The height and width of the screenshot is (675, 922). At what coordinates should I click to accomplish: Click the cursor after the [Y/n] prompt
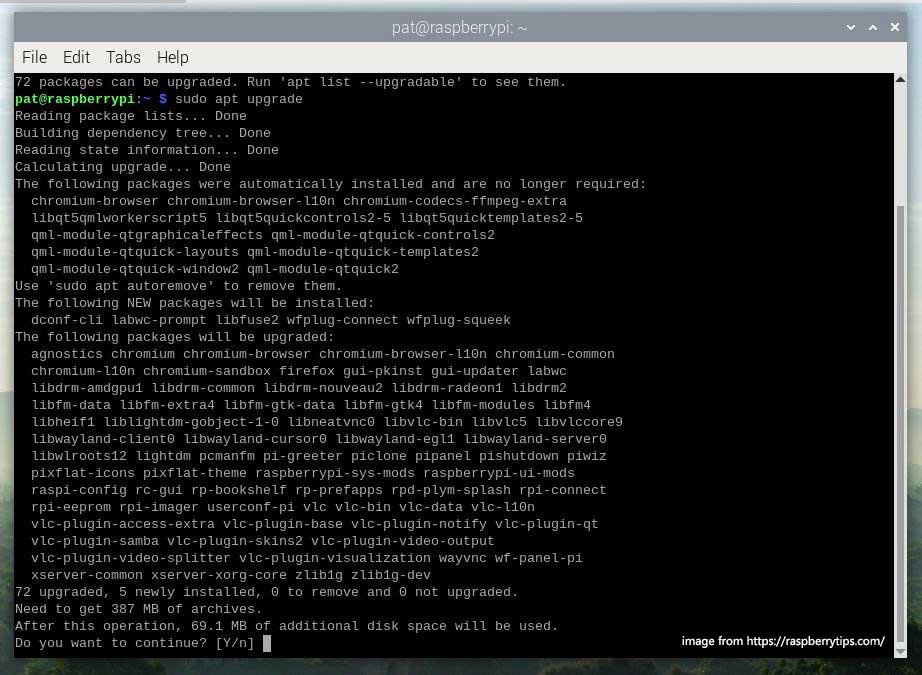point(267,643)
